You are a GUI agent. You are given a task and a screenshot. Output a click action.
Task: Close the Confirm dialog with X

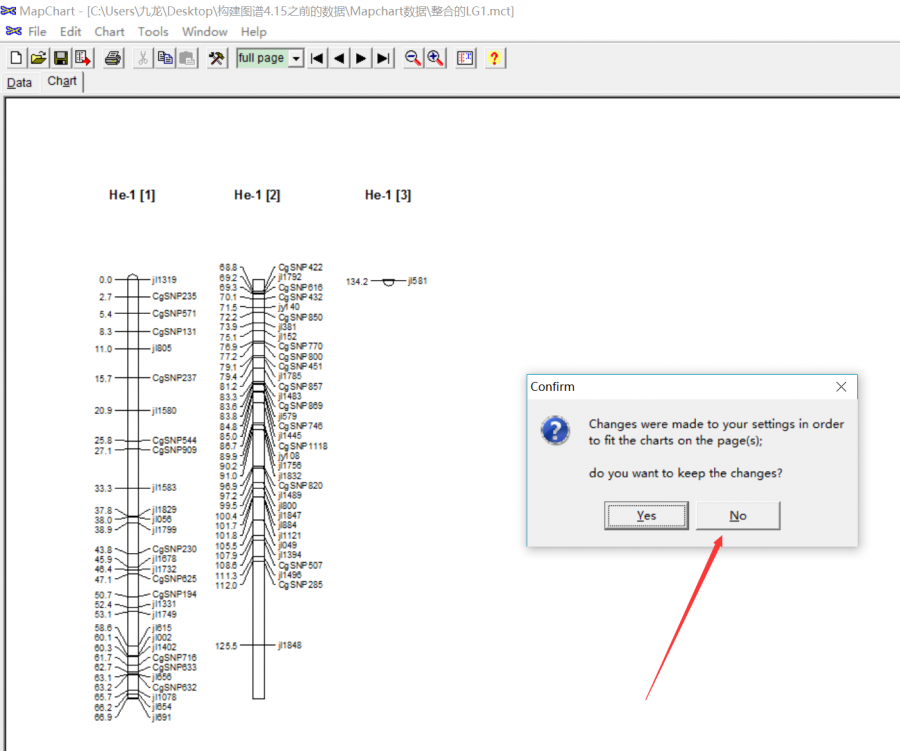point(841,387)
